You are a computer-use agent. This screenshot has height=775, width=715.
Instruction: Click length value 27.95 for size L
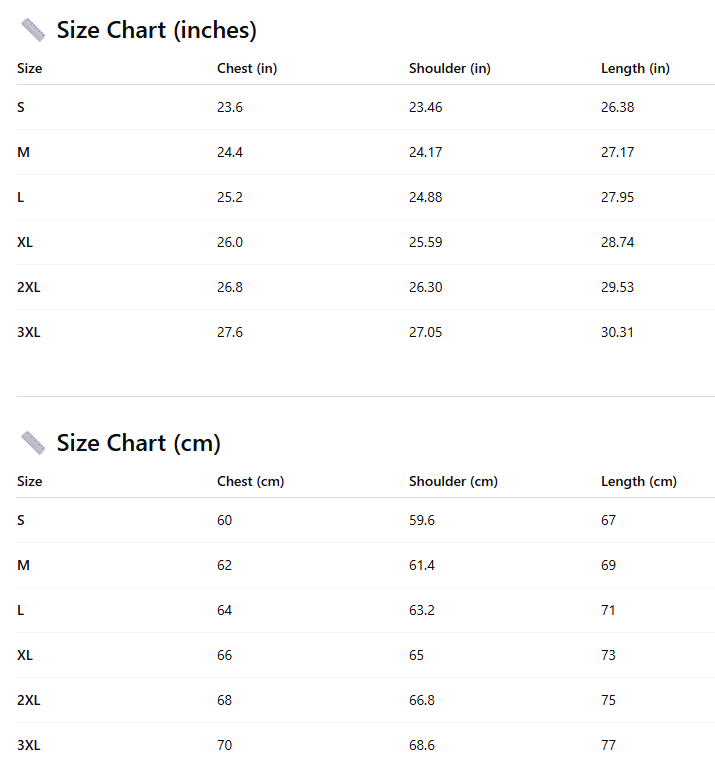(x=617, y=197)
